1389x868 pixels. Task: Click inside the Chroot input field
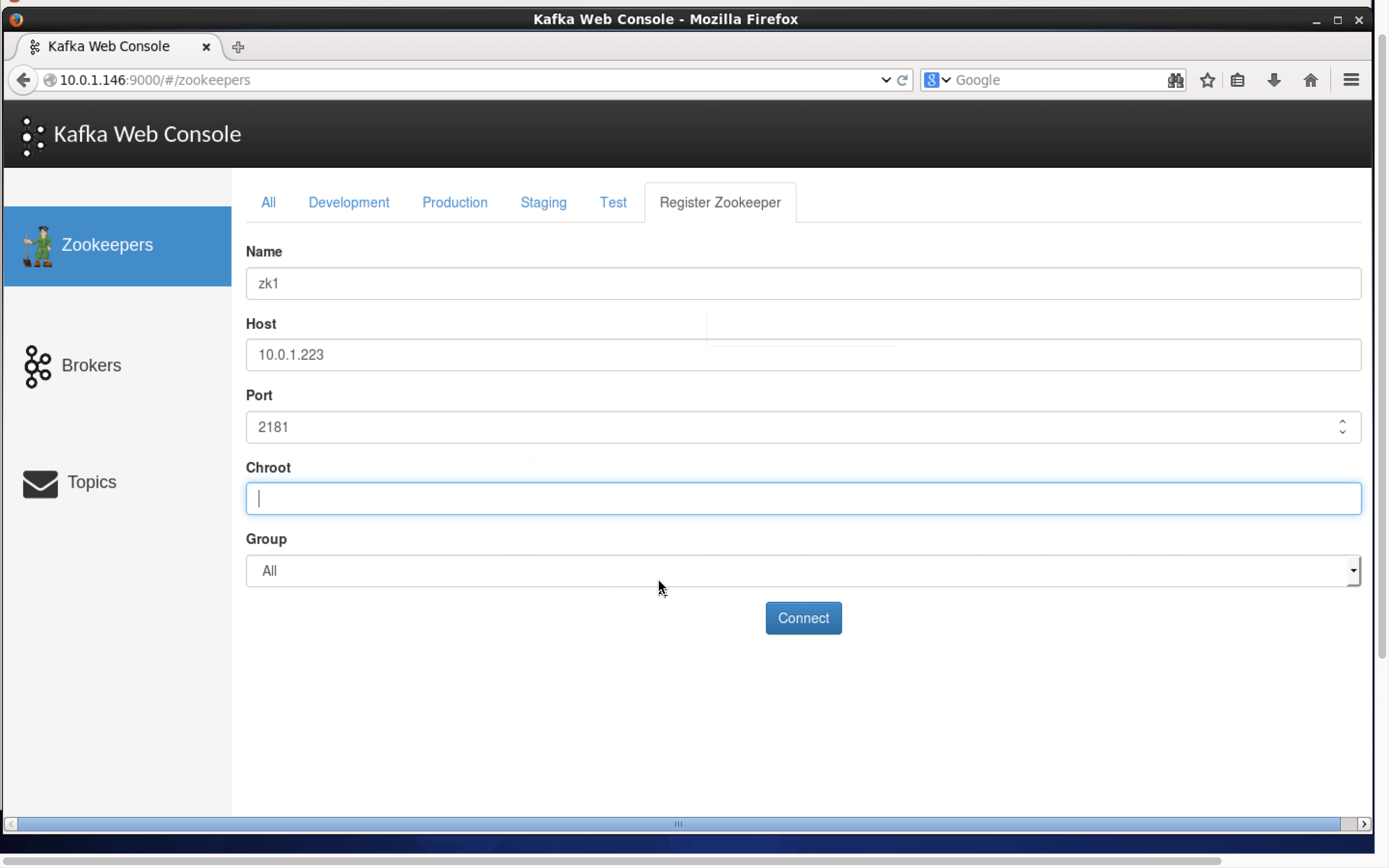(x=689, y=498)
